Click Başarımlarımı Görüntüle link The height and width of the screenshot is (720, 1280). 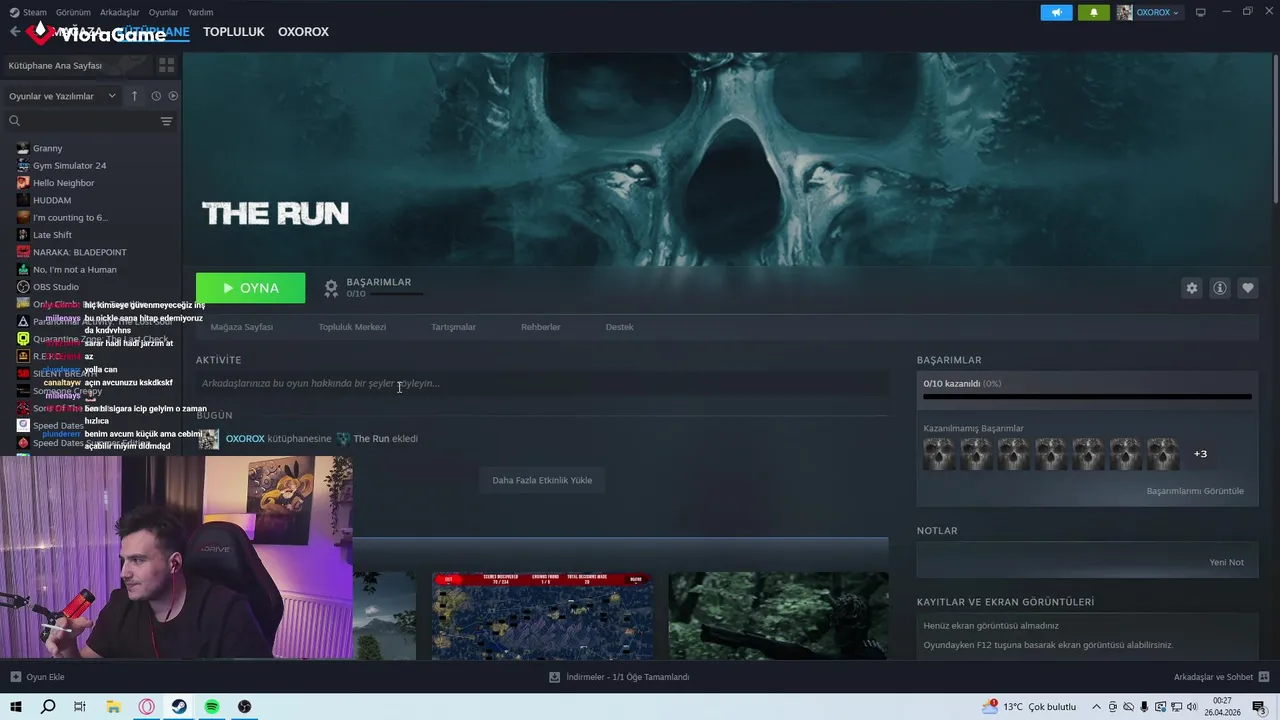(x=1195, y=491)
